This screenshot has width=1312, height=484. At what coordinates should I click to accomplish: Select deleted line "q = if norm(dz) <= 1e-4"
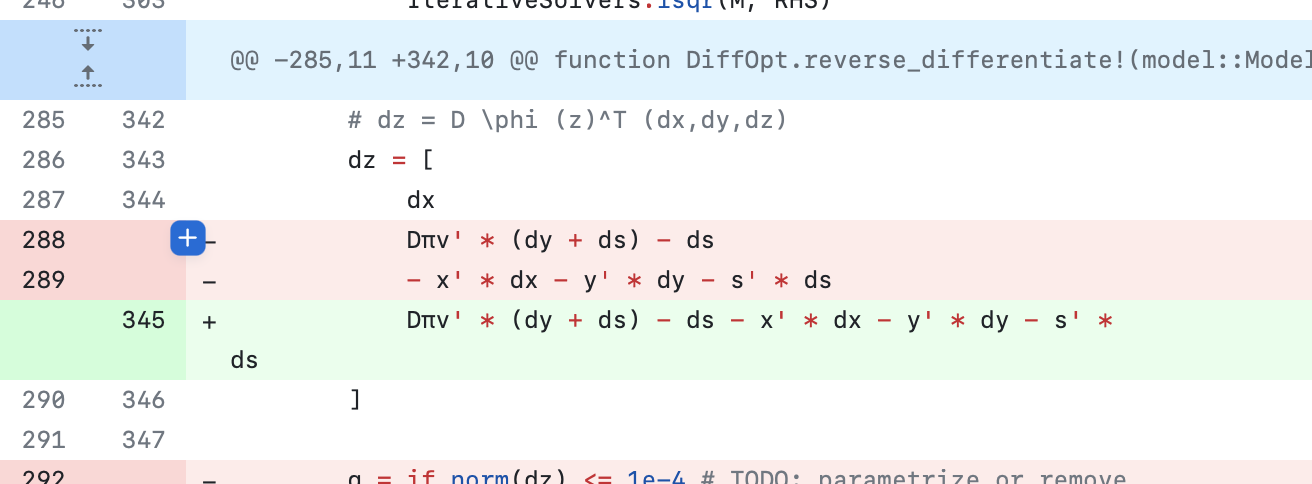[737, 478]
